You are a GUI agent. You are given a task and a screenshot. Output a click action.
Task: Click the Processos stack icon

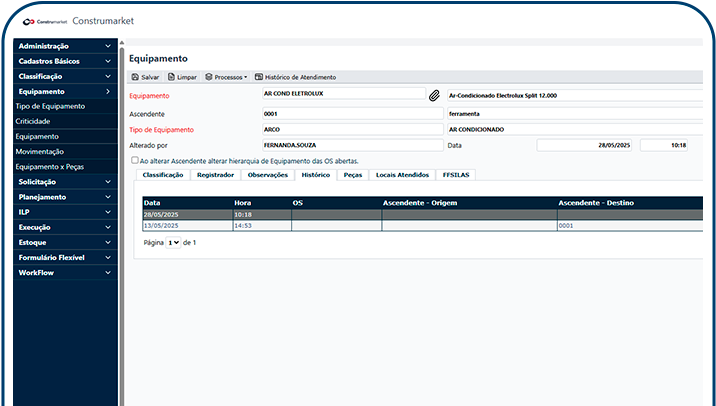209,77
